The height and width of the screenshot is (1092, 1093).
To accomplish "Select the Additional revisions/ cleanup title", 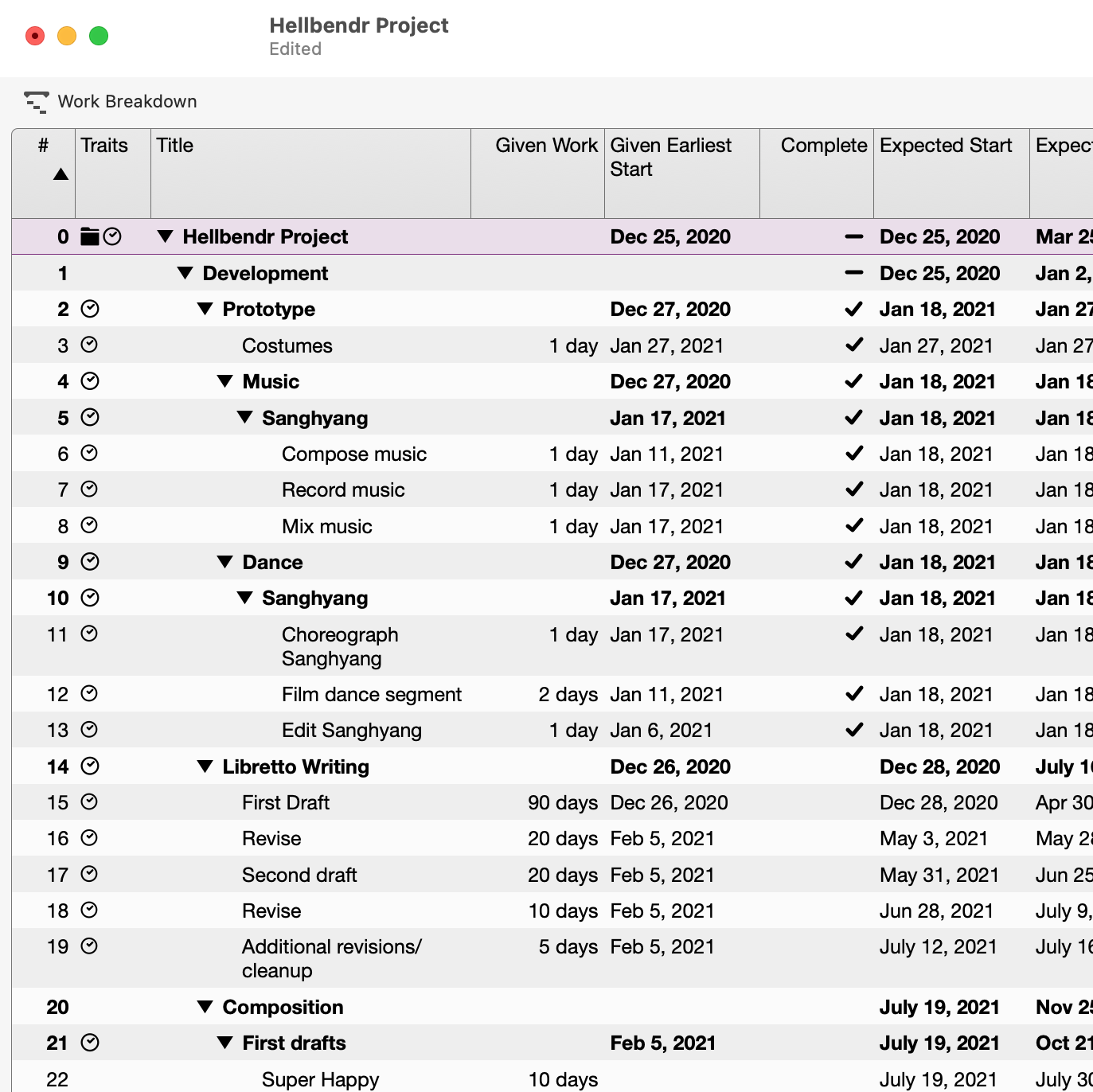I will [x=332, y=958].
